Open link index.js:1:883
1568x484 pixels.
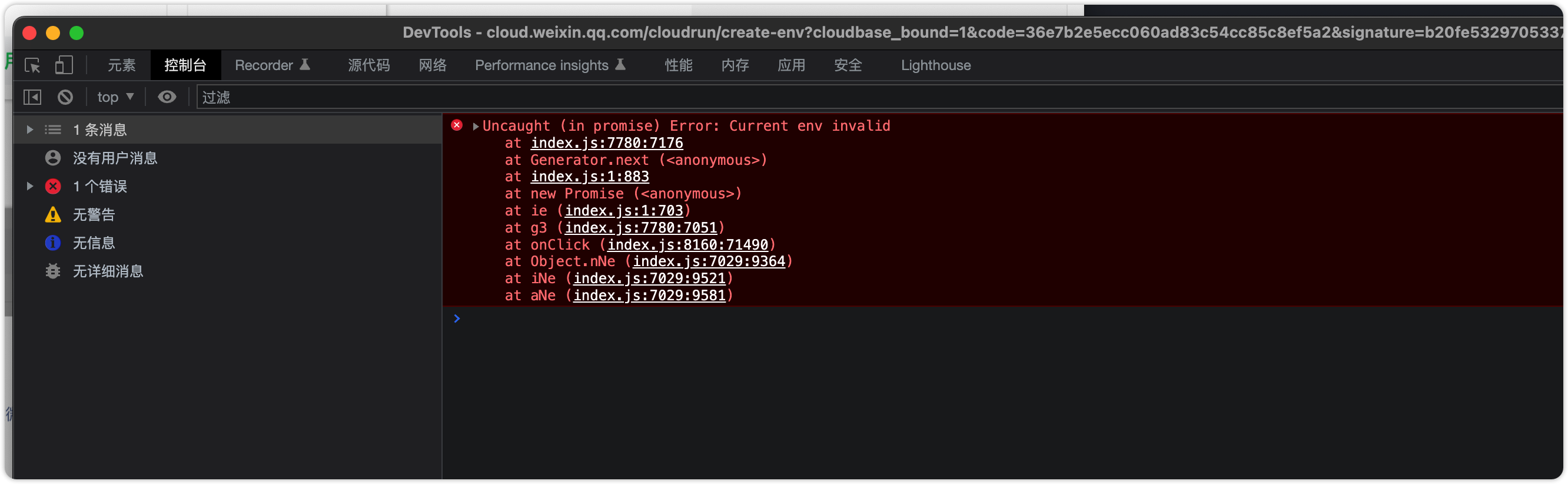click(590, 177)
